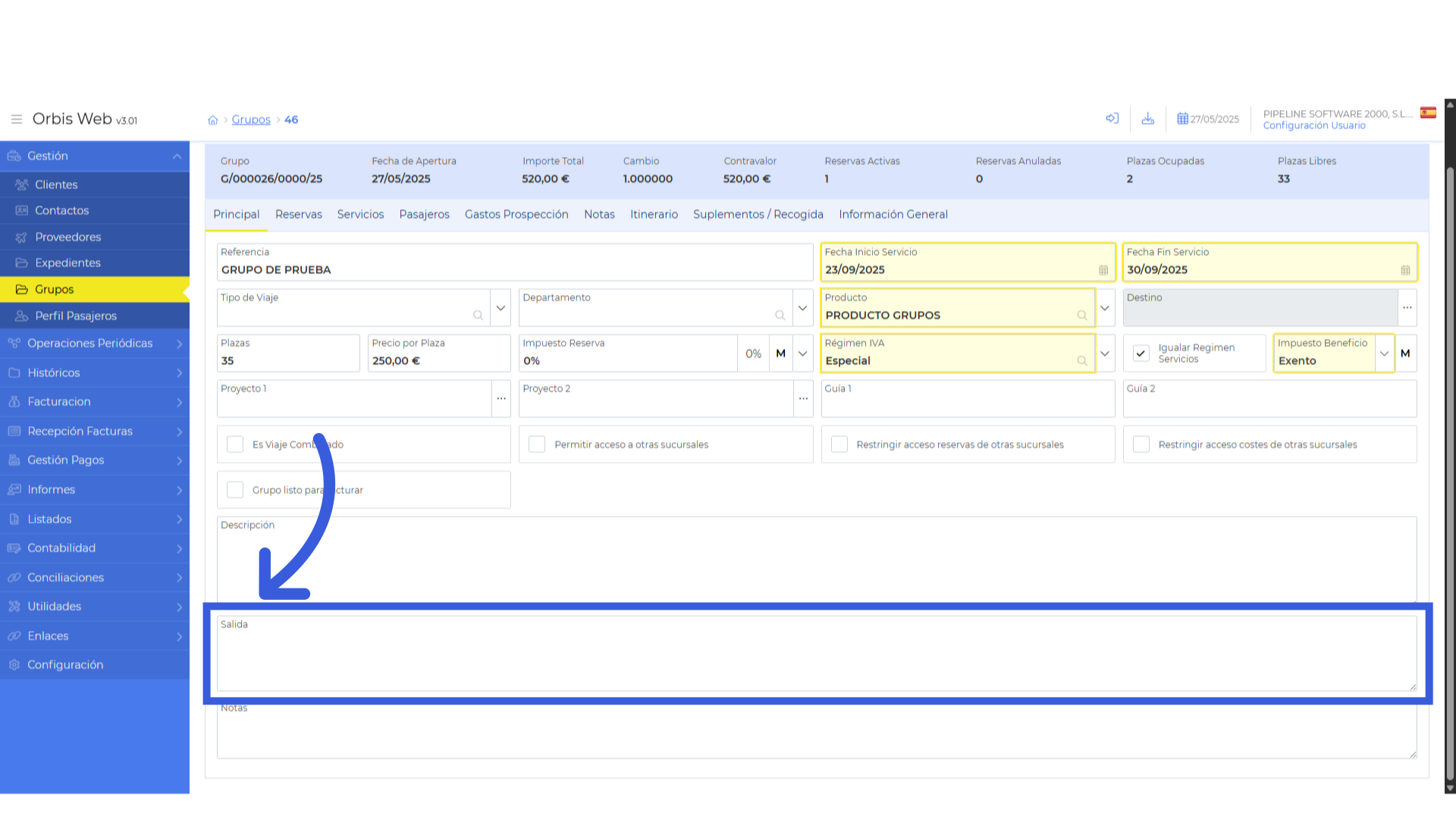Expand Históricos sidebar section
The image size is (1456, 819).
[x=95, y=372]
